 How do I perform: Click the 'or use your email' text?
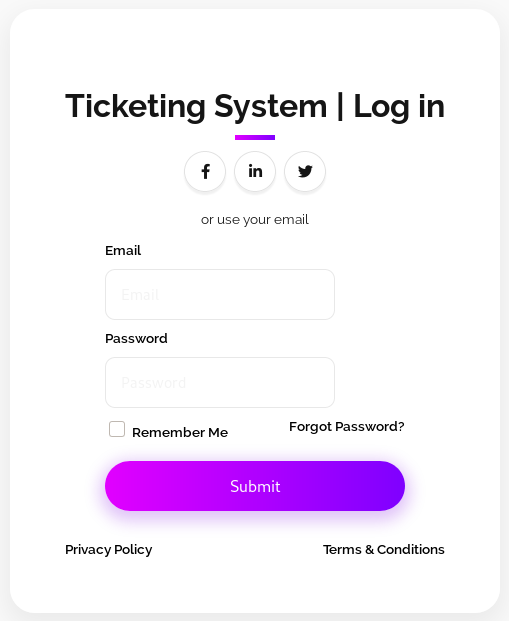coord(255,220)
